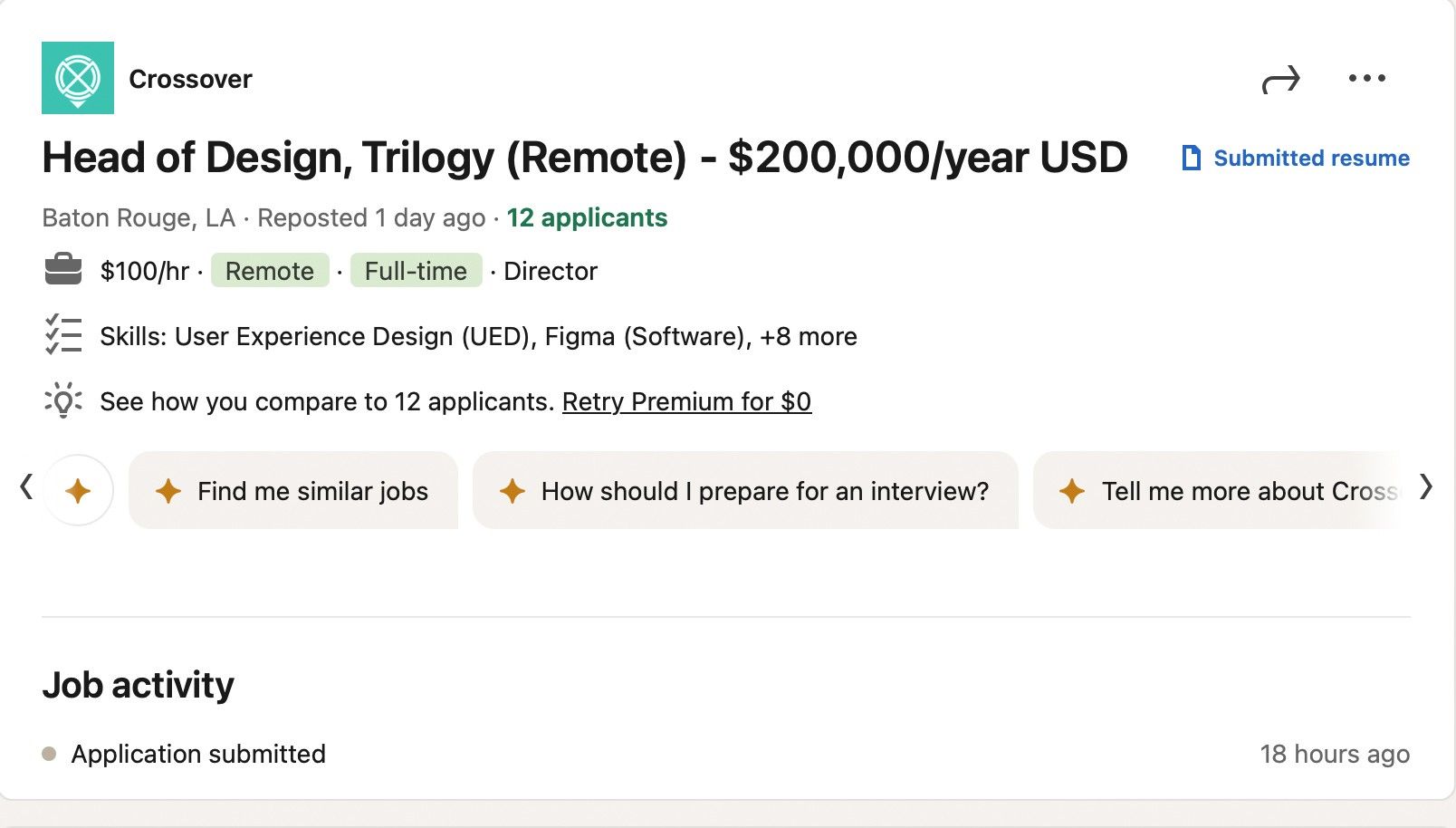Share this job with the arrow icon
Image resolution: width=1456 pixels, height=828 pixels.
pos(1280,80)
